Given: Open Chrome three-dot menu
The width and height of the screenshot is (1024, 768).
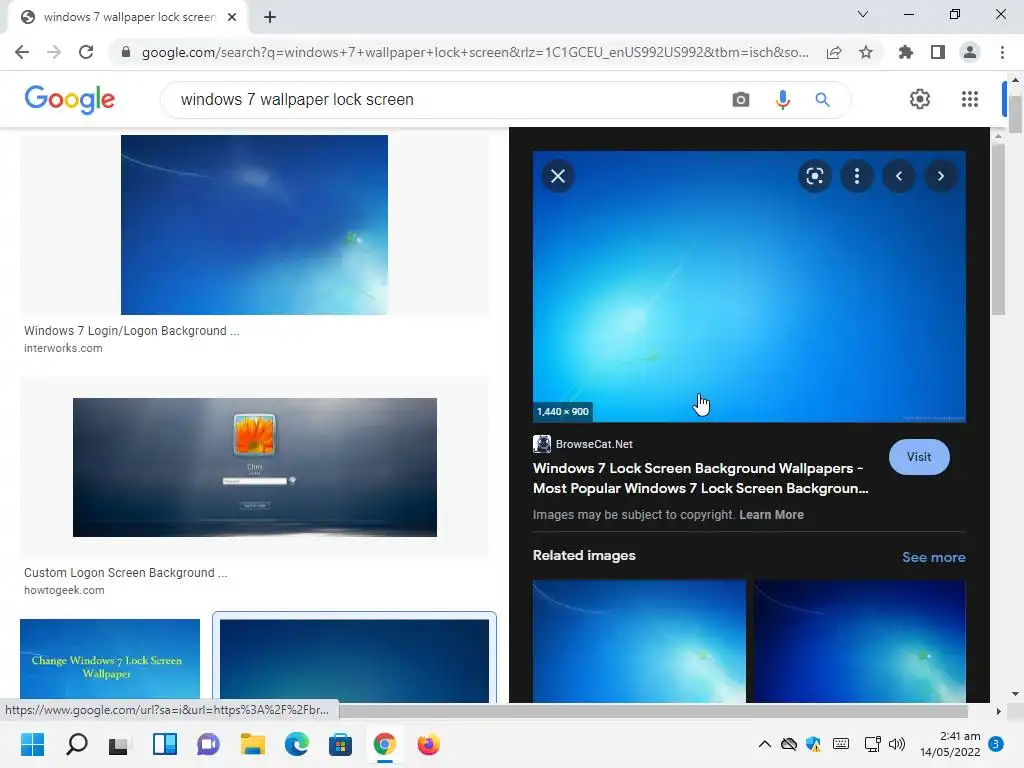Looking at the screenshot, I should [x=1002, y=52].
